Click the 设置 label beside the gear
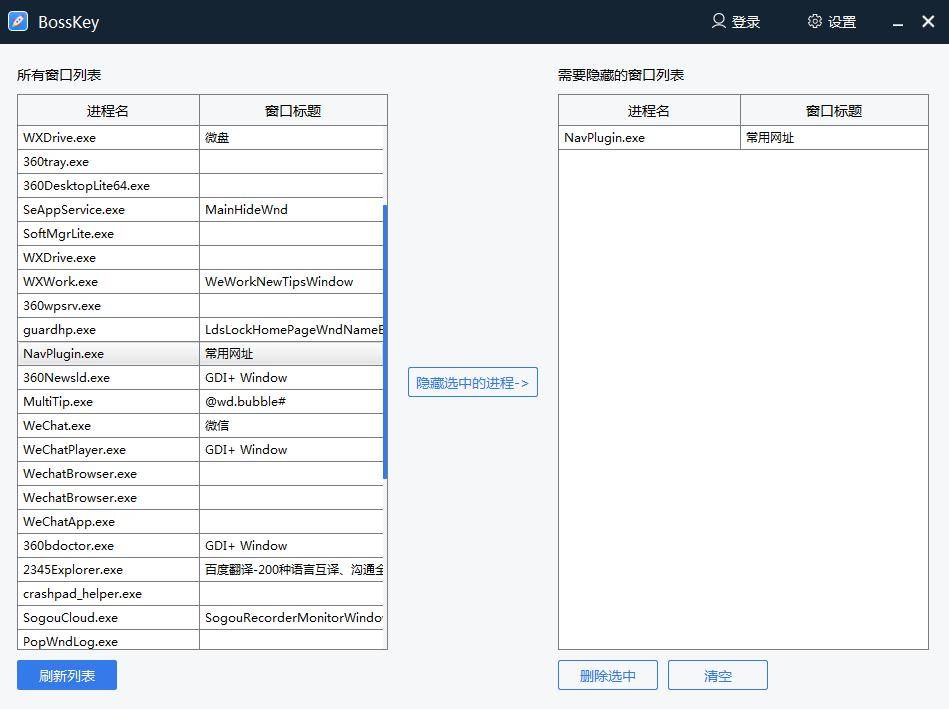 (840, 21)
